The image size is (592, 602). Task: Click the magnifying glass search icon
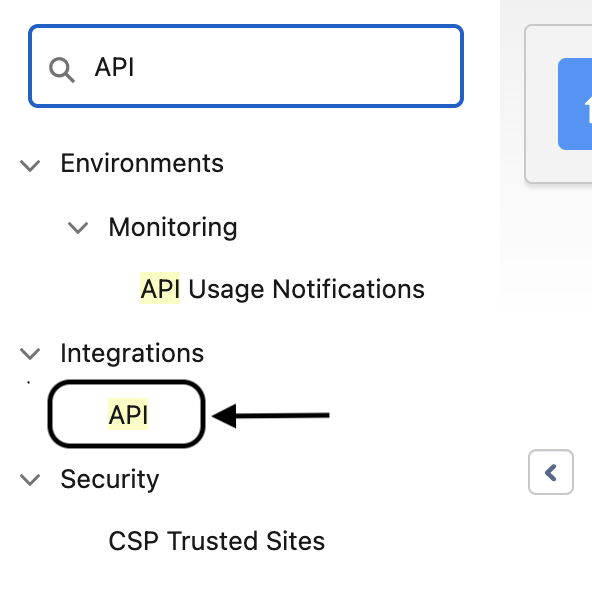coord(62,70)
